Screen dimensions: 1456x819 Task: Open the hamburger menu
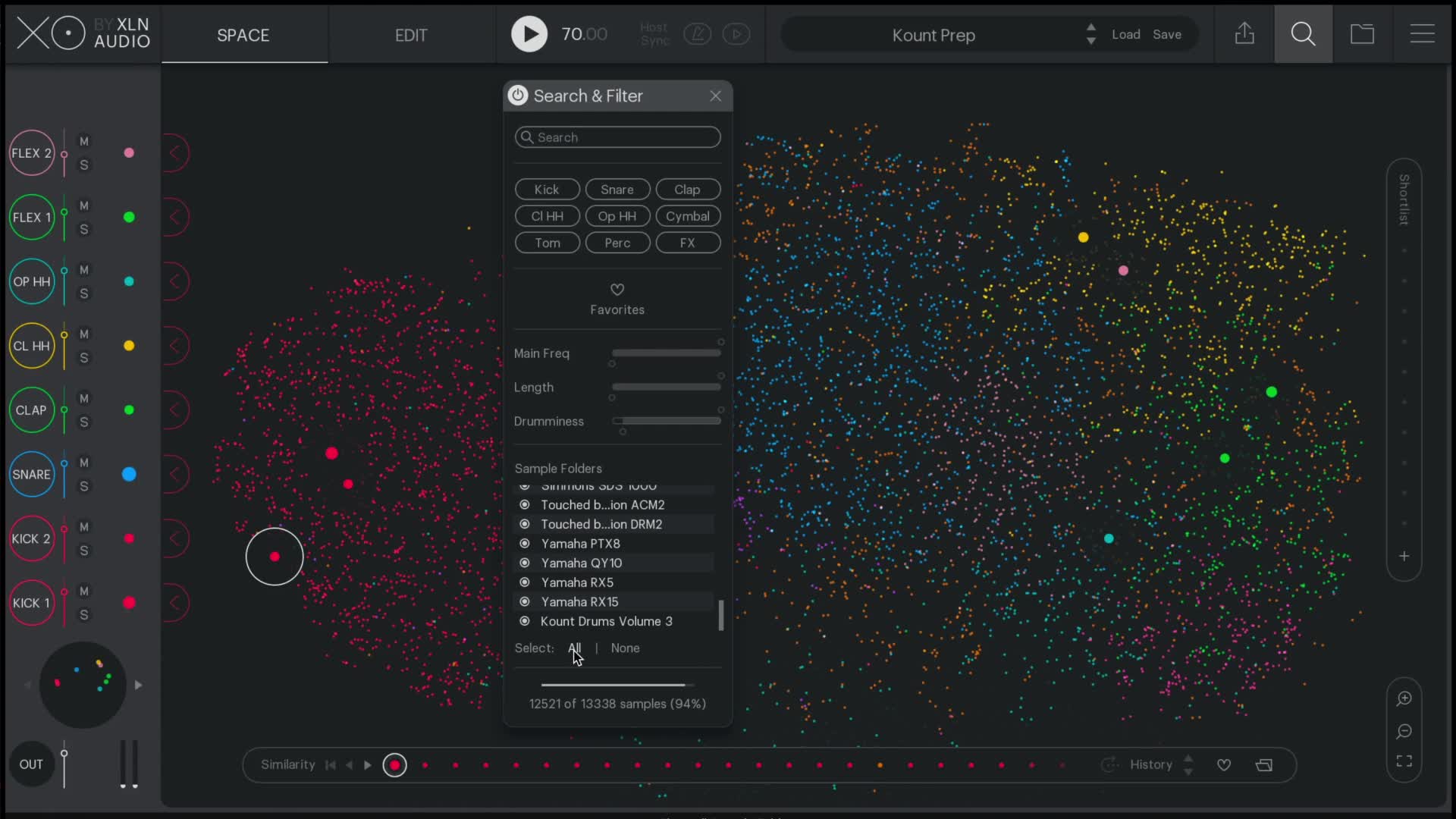pos(1422,33)
